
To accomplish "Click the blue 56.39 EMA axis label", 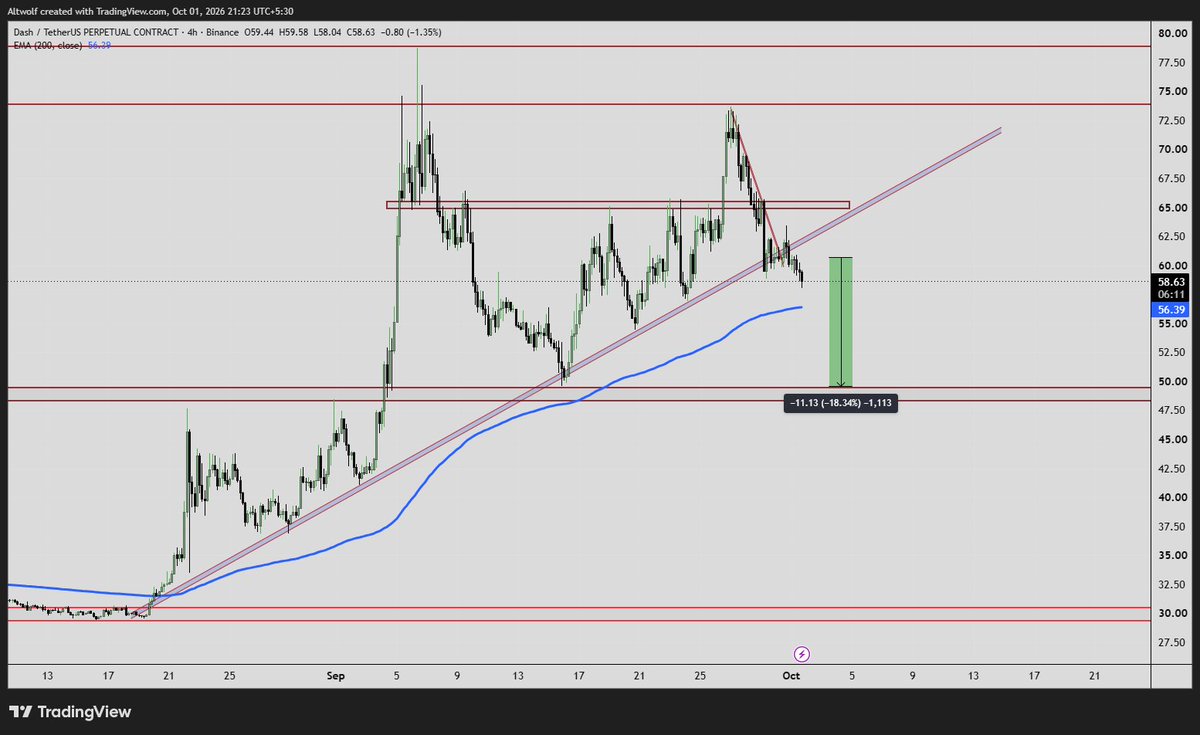I will point(1172,310).
